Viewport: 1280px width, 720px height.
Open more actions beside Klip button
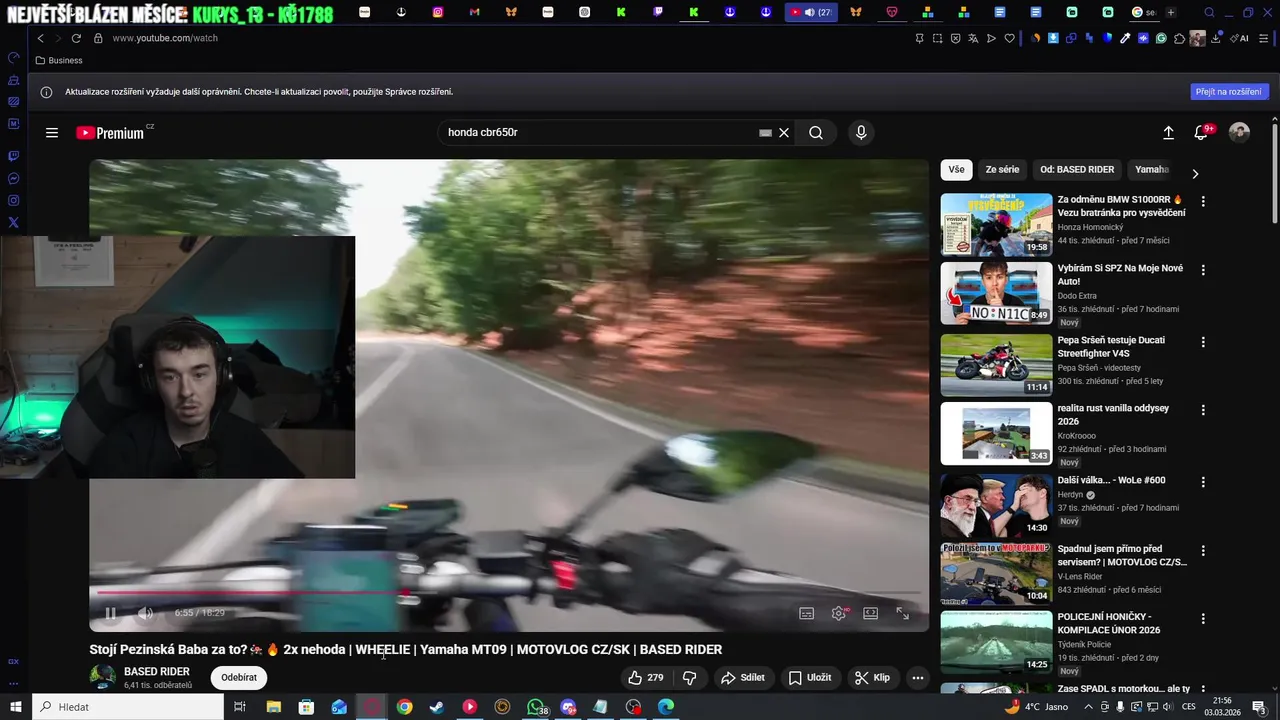point(917,678)
